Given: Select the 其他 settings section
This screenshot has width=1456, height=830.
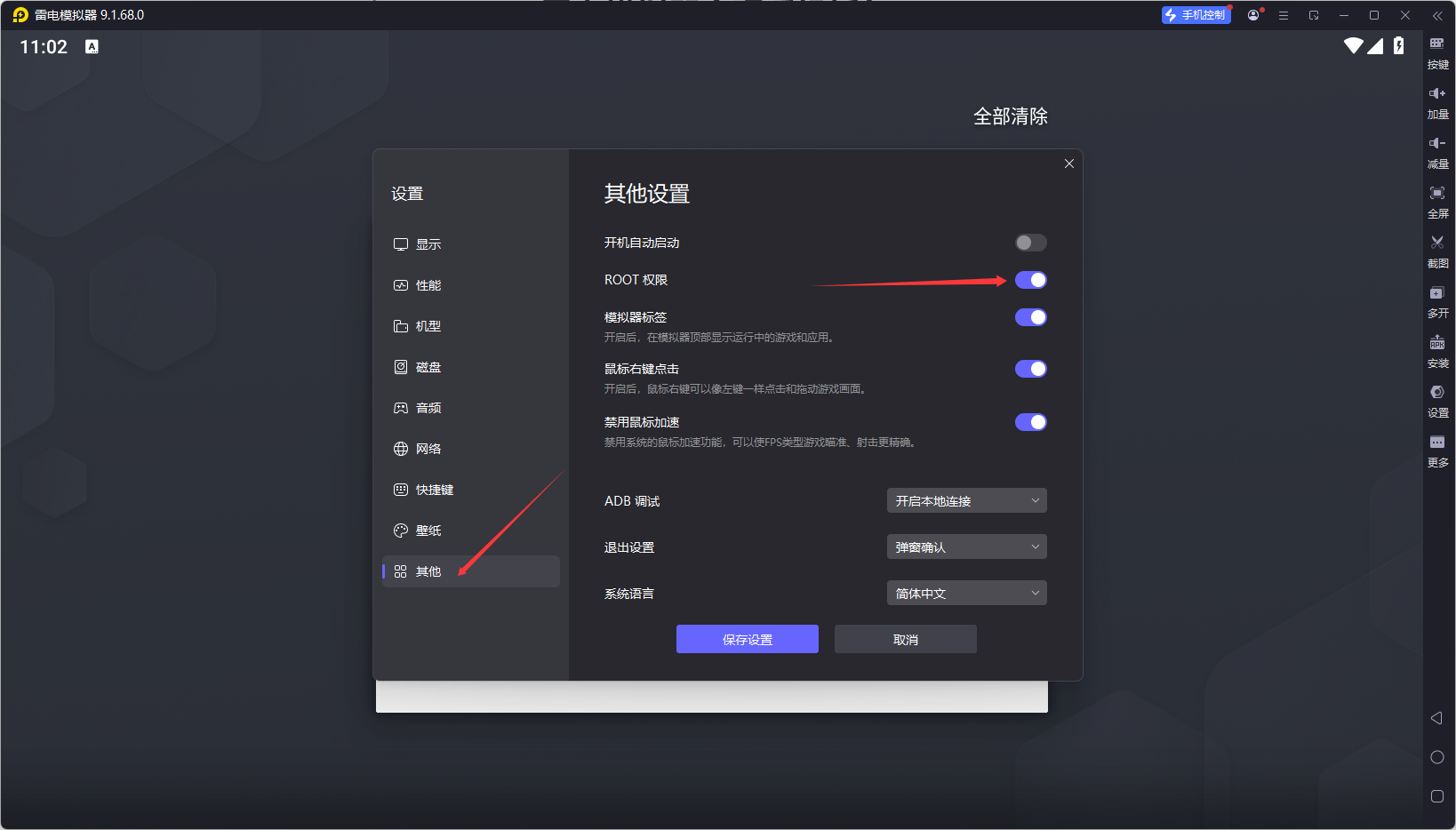Looking at the screenshot, I should 471,571.
